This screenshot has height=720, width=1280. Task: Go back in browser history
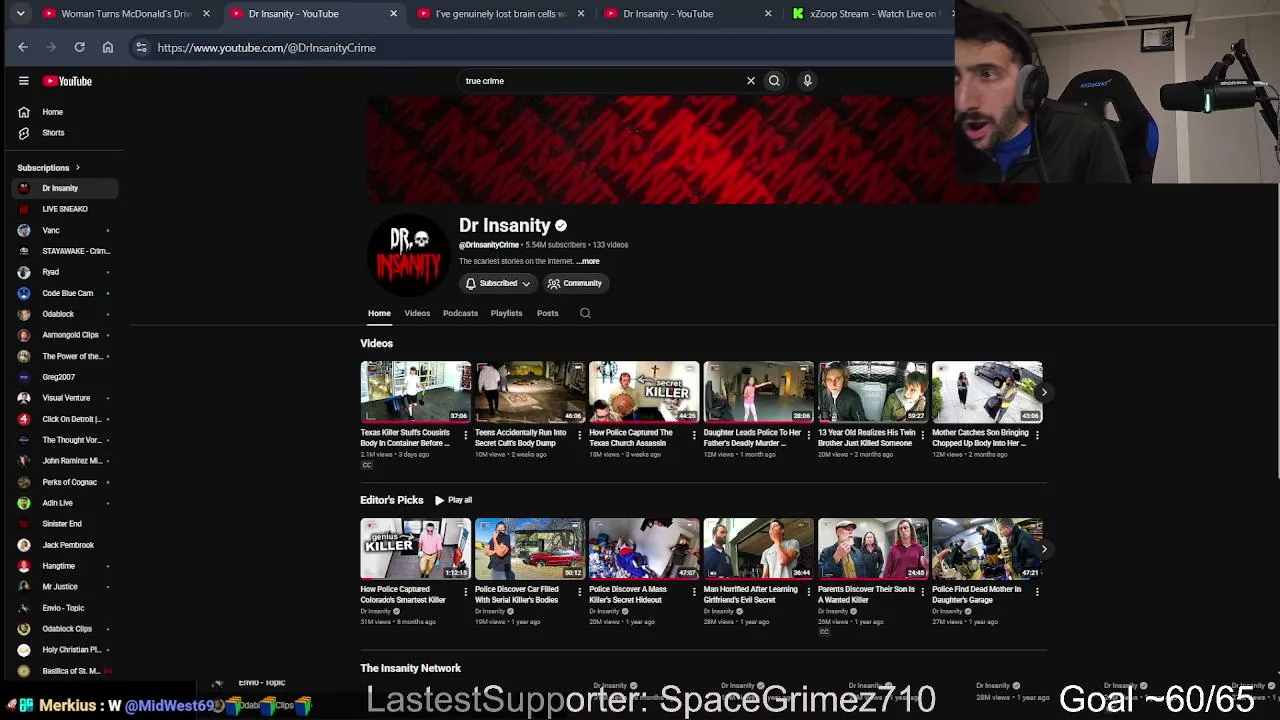pos(23,47)
